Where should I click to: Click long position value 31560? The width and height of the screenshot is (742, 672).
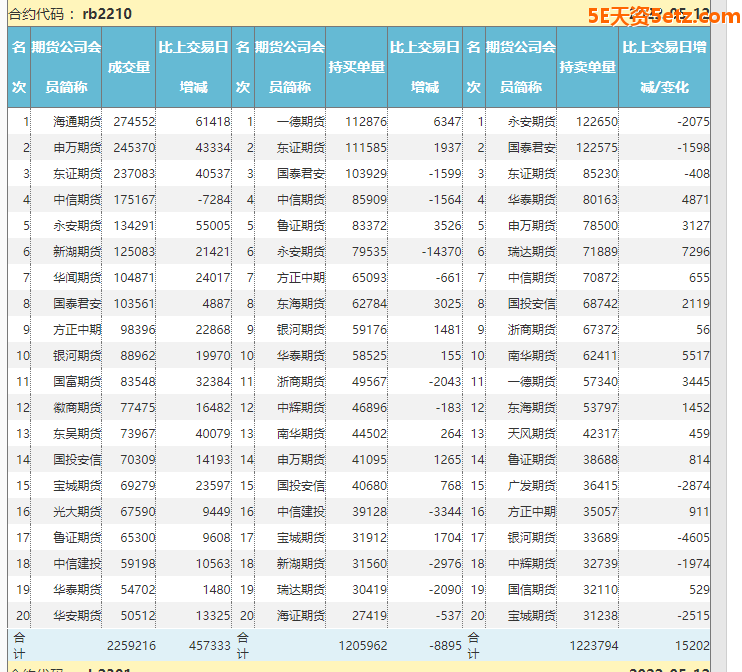point(369,564)
